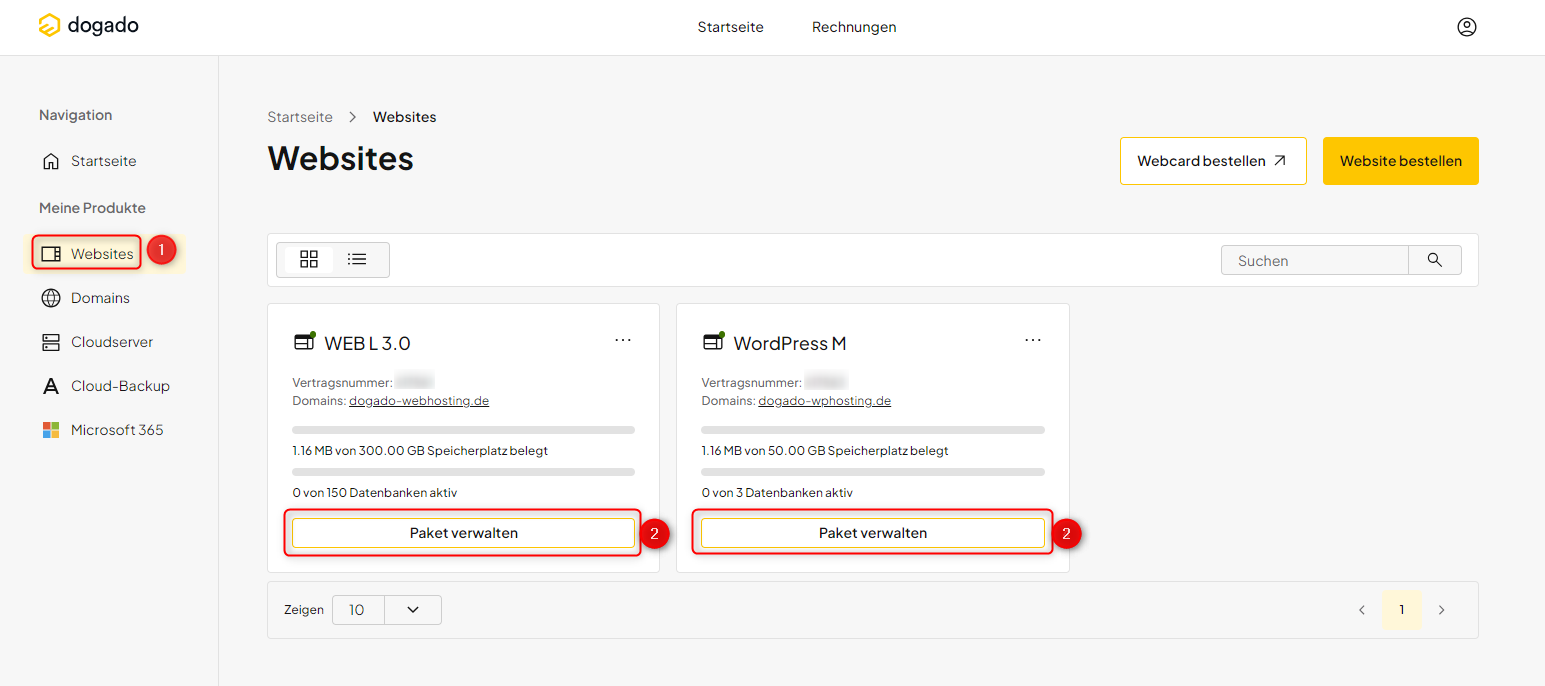Click the Website bestellen button

pyautogui.click(x=1400, y=160)
